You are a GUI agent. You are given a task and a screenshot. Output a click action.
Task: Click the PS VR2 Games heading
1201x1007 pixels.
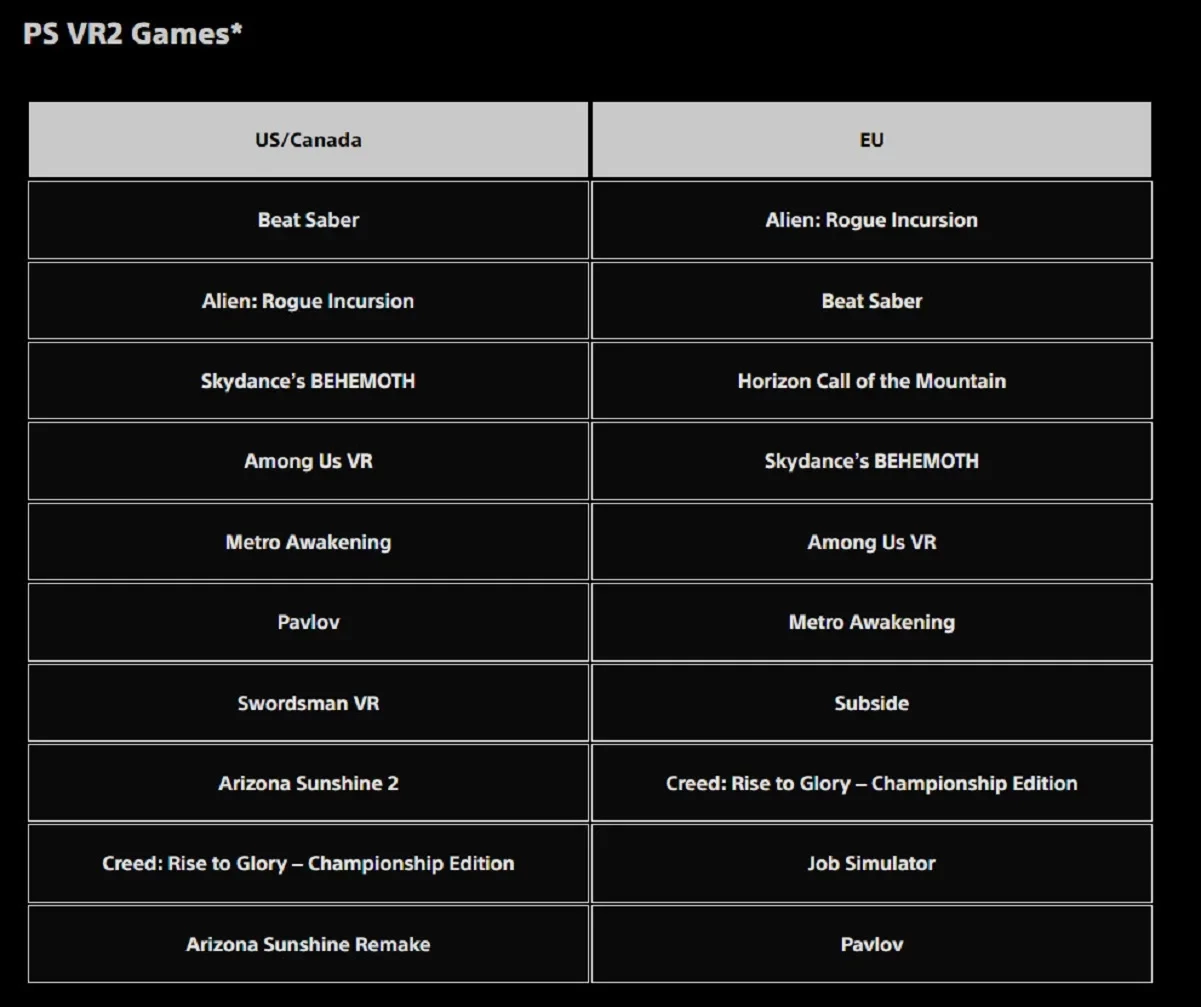[x=133, y=34]
